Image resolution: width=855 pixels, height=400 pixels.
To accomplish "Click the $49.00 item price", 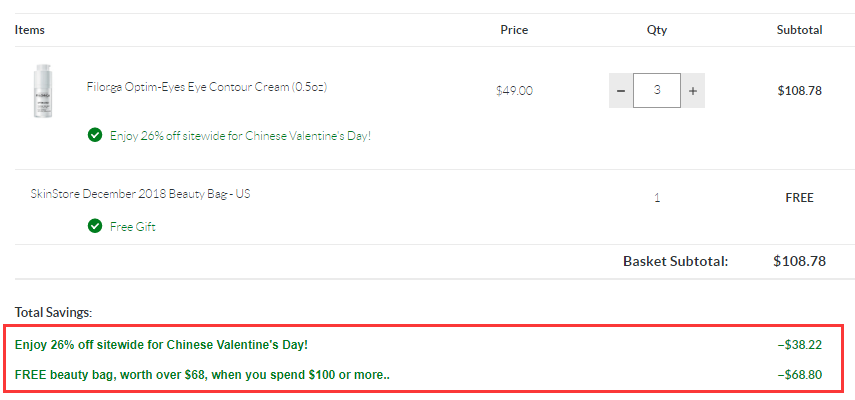I will [514, 91].
